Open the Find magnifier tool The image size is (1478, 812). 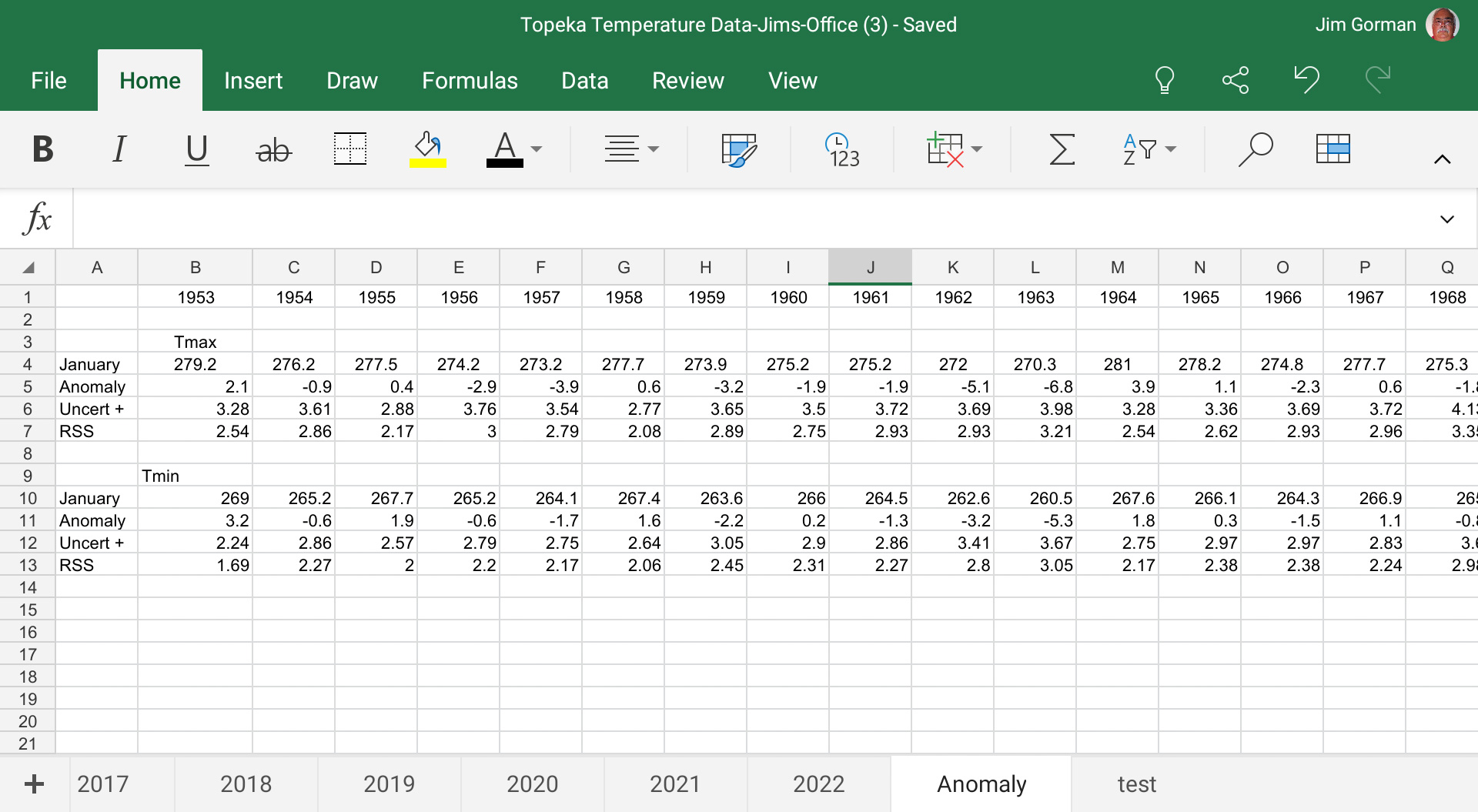click(x=1255, y=149)
